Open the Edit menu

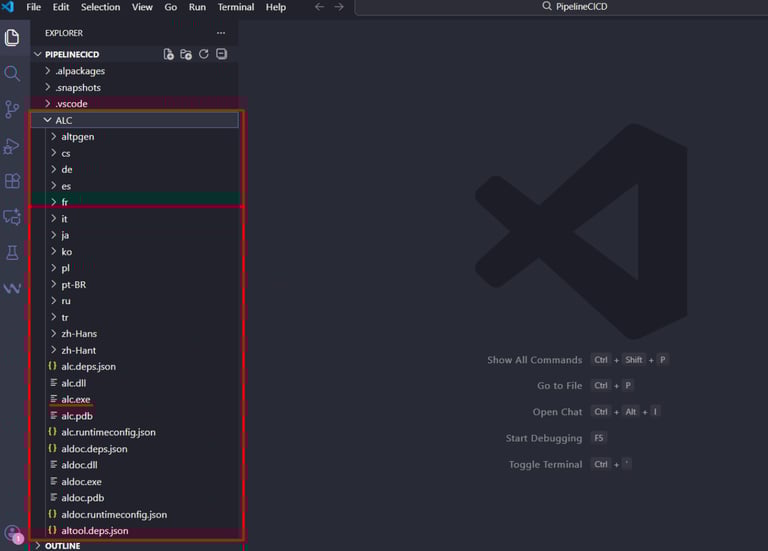click(x=61, y=7)
